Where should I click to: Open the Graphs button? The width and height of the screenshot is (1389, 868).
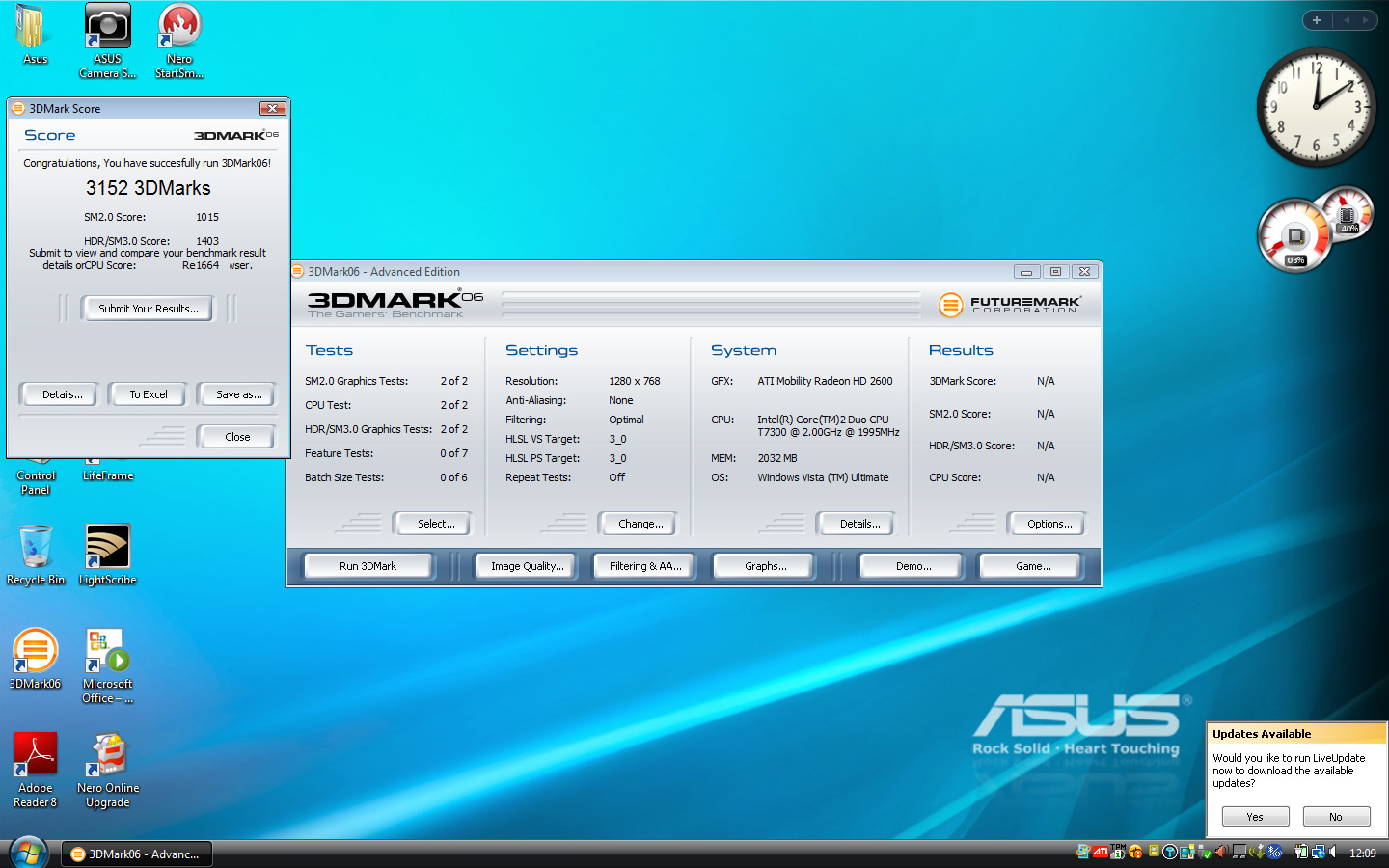(765, 566)
